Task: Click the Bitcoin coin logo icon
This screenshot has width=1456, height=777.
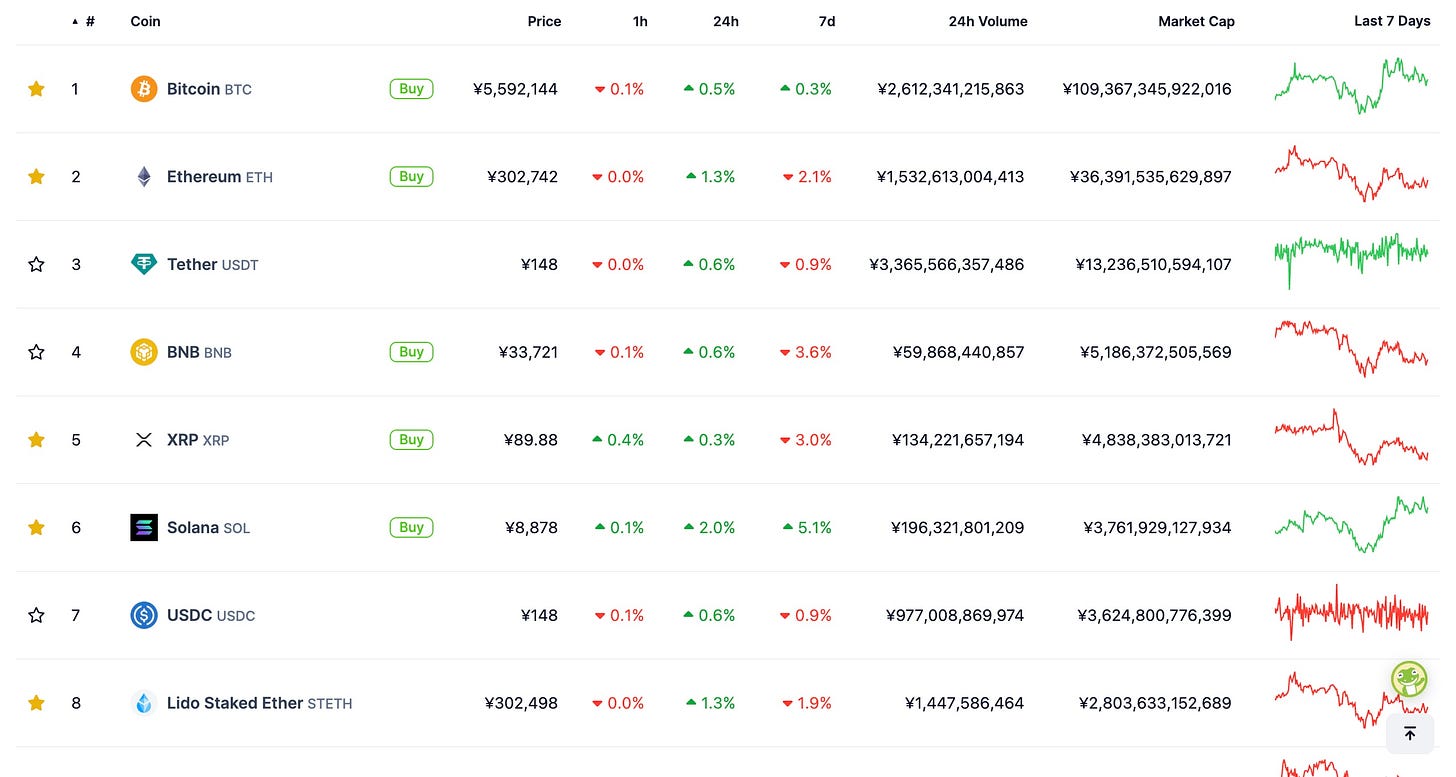Action: [144, 89]
